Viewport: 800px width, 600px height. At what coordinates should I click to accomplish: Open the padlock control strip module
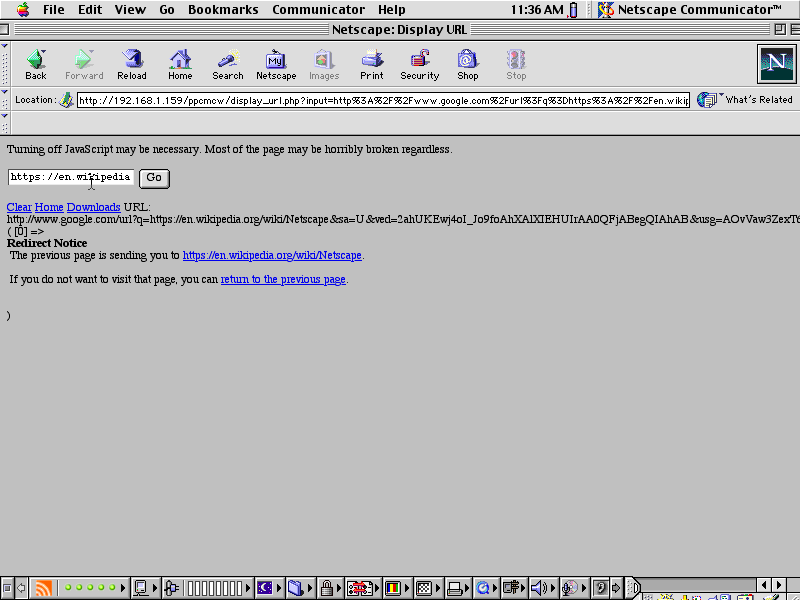[x=330, y=588]
